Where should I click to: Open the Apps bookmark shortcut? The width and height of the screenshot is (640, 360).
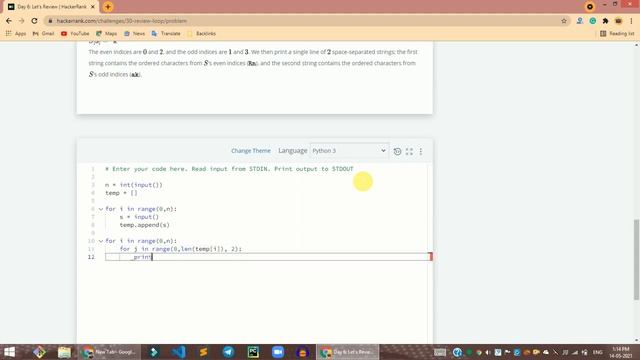coord(16,33)
